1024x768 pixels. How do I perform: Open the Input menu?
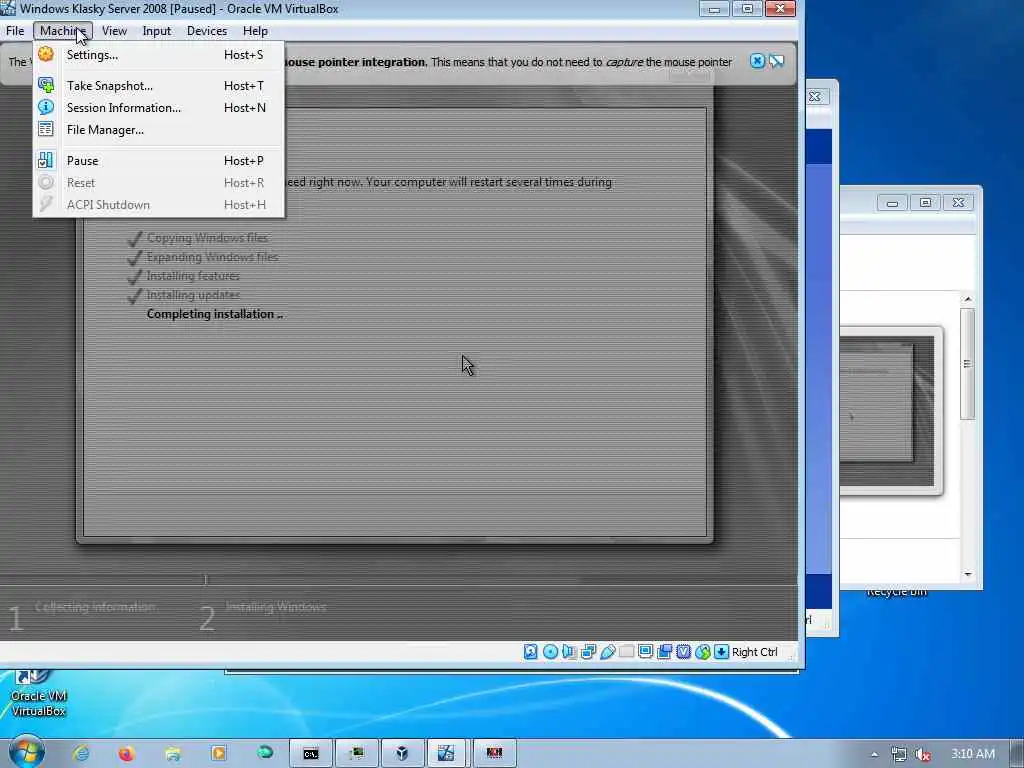tap(157, 31)
